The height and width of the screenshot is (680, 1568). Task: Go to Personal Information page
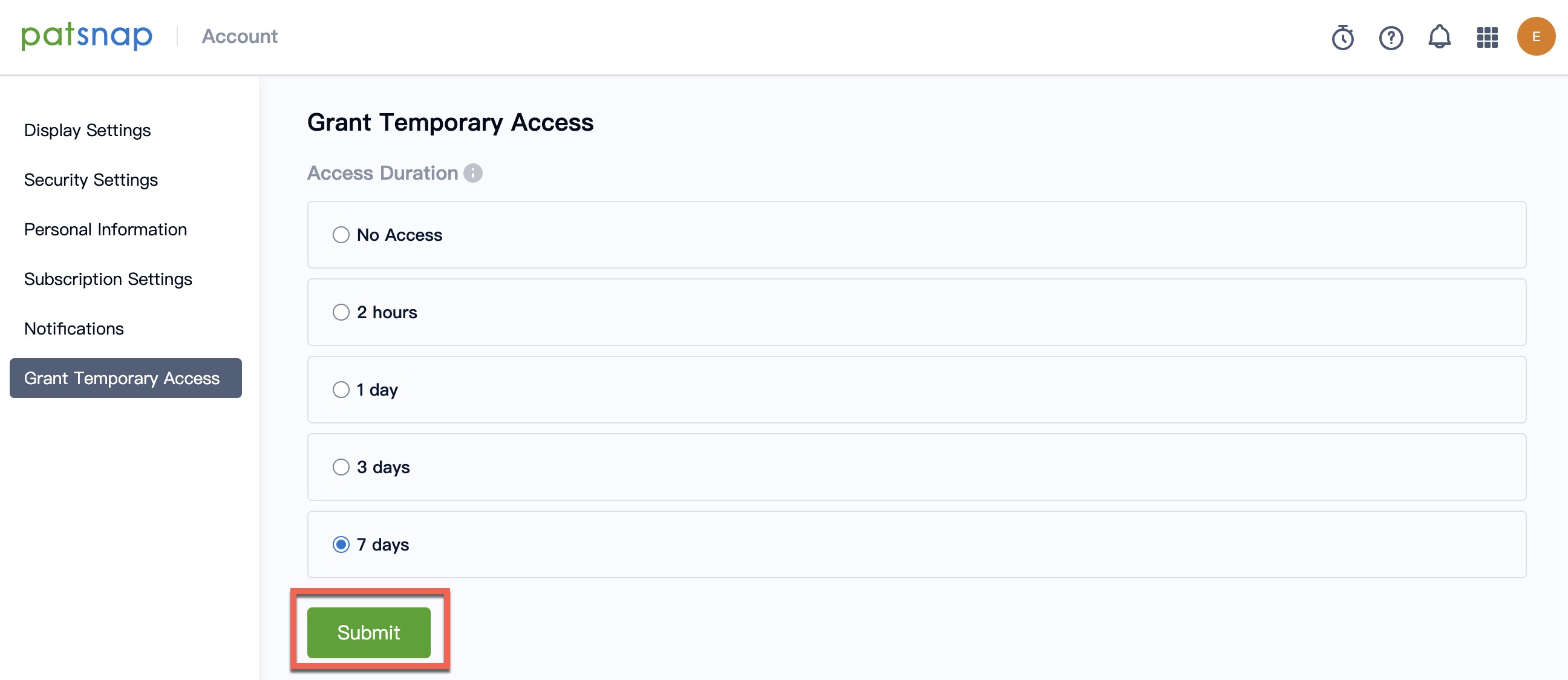pyautogui.click(x=105, y=229)
